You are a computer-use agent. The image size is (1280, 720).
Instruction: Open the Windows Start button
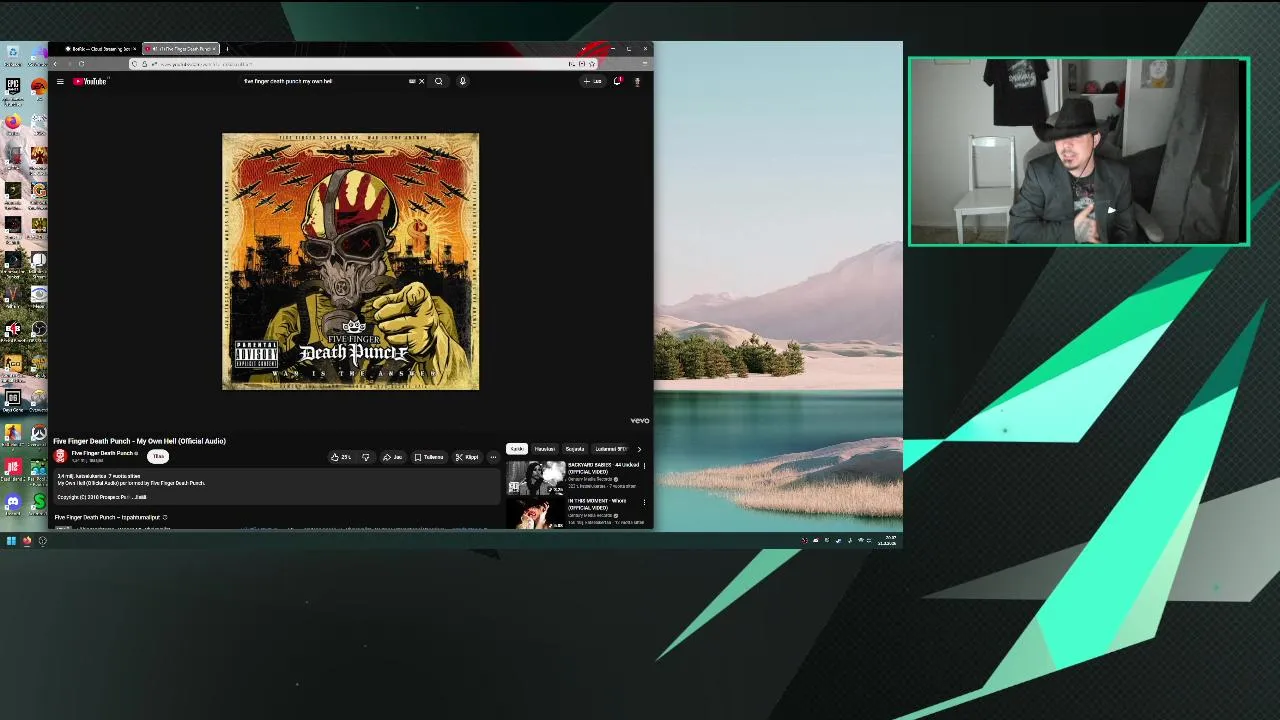(x=11, y=541)
